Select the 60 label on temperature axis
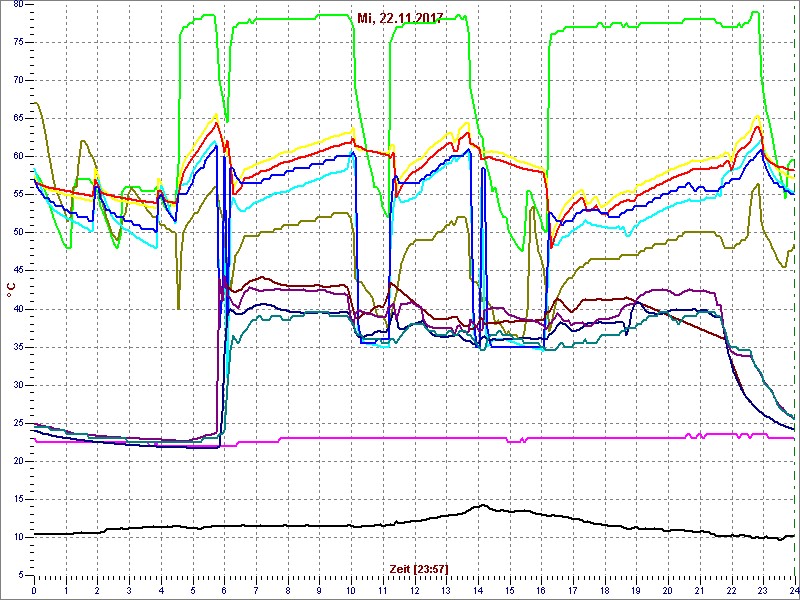The height and width of the screenshot is (600, 800). tap(17, 157)
